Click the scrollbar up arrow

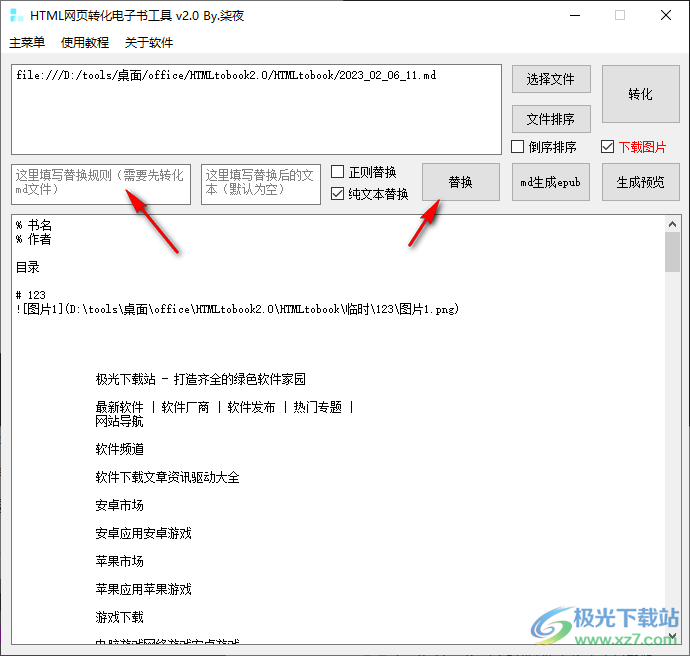(672, 224)
